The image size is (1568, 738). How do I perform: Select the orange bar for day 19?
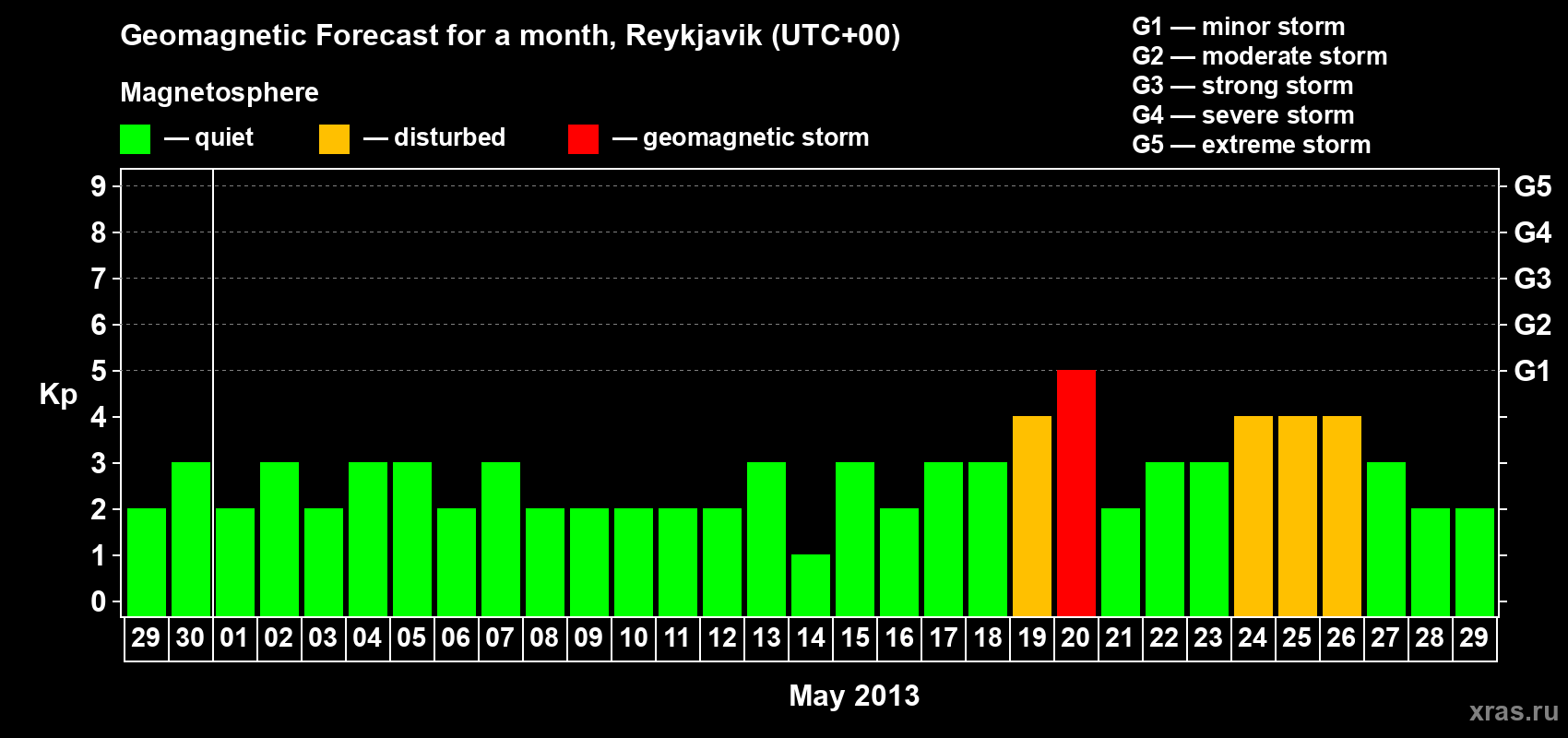point(1032,516)
